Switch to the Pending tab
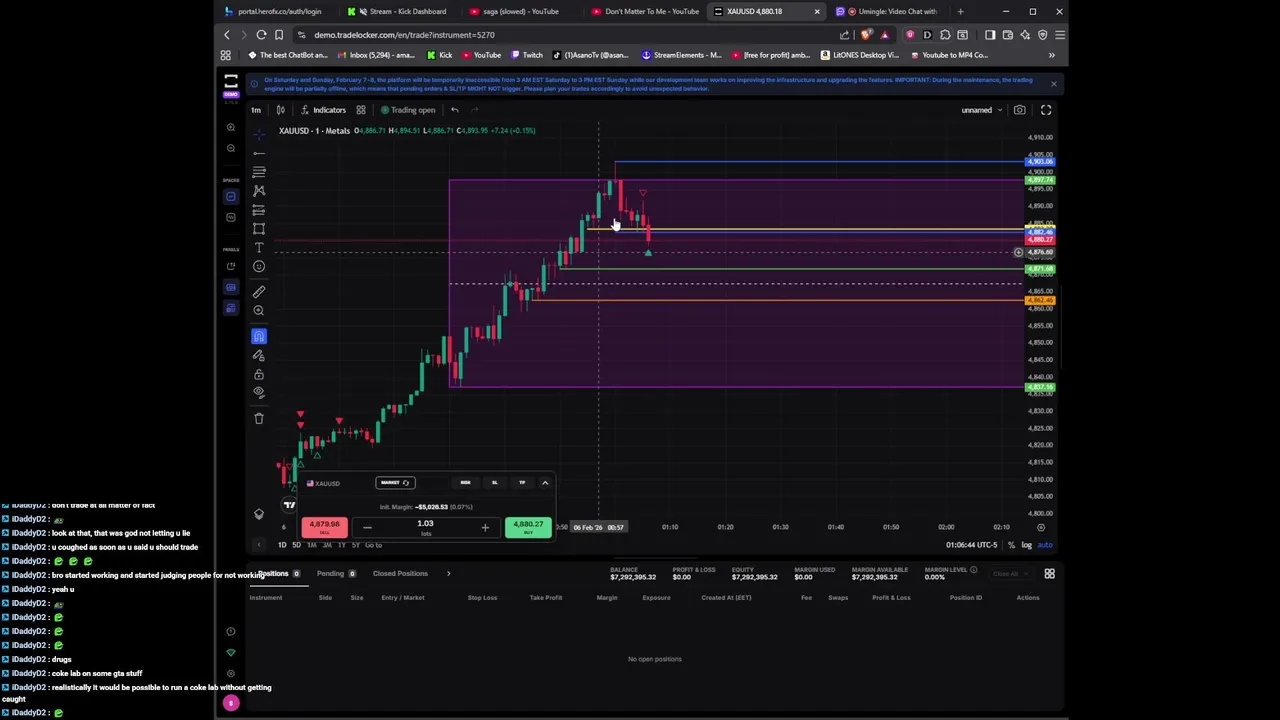This screenshot has height=720, width=1280. (x=335, y=574)
